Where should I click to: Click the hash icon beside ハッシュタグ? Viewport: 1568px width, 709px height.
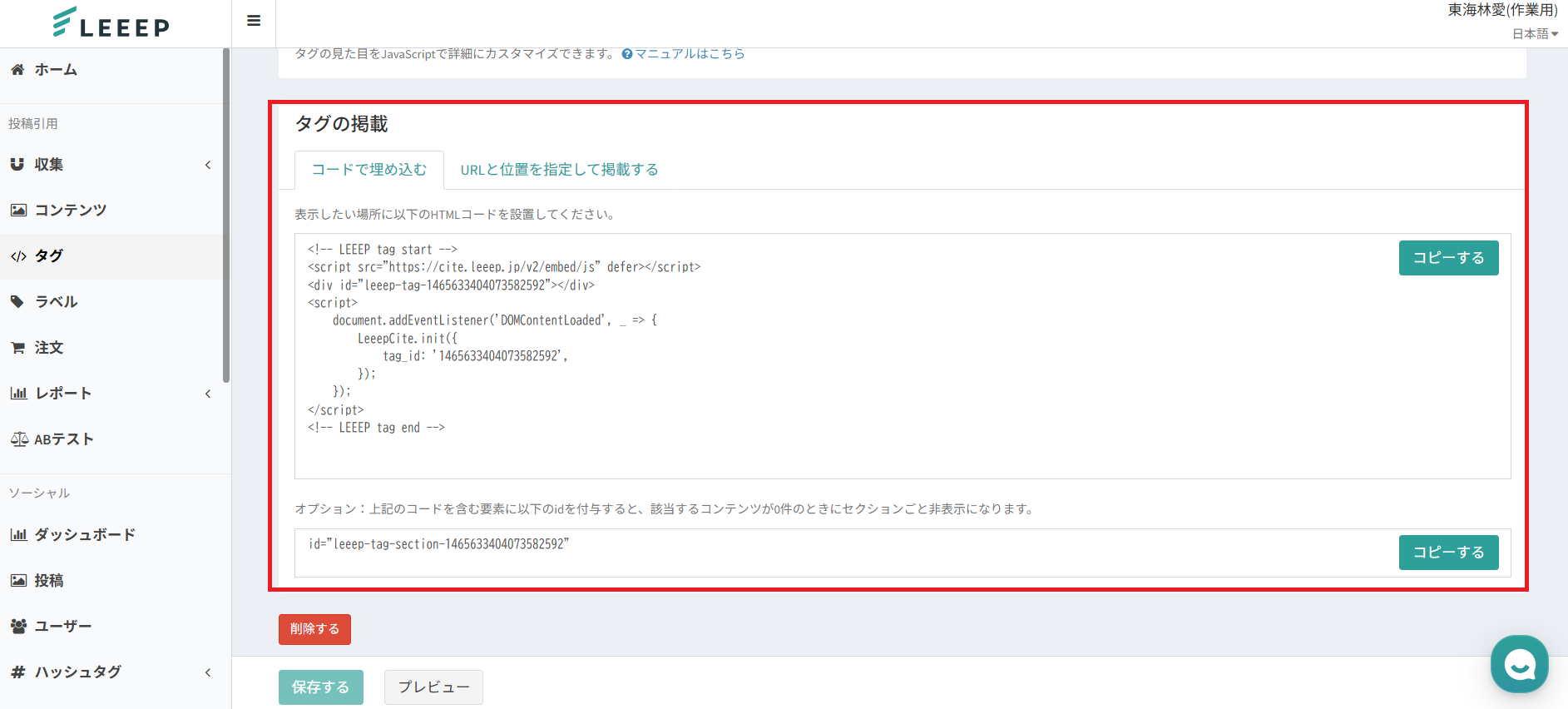pyautogui.click(x=17, y=672)
